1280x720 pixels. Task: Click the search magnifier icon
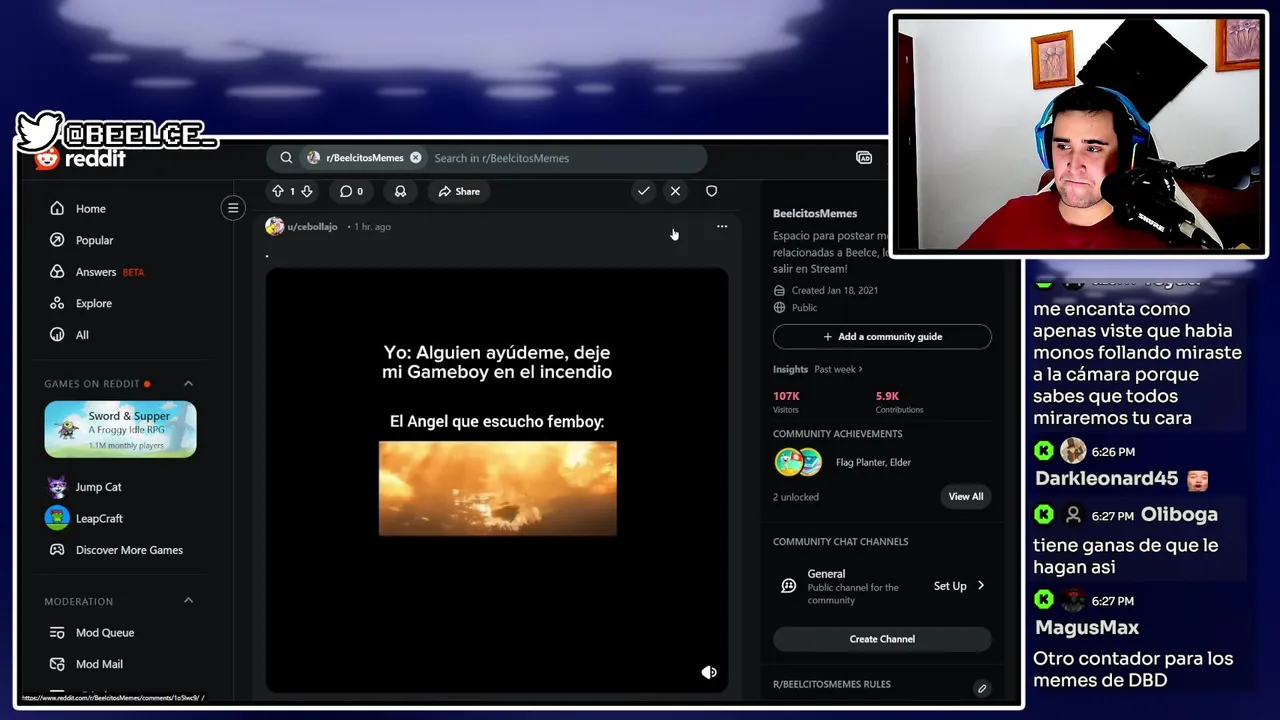click(x=286, y=158)
